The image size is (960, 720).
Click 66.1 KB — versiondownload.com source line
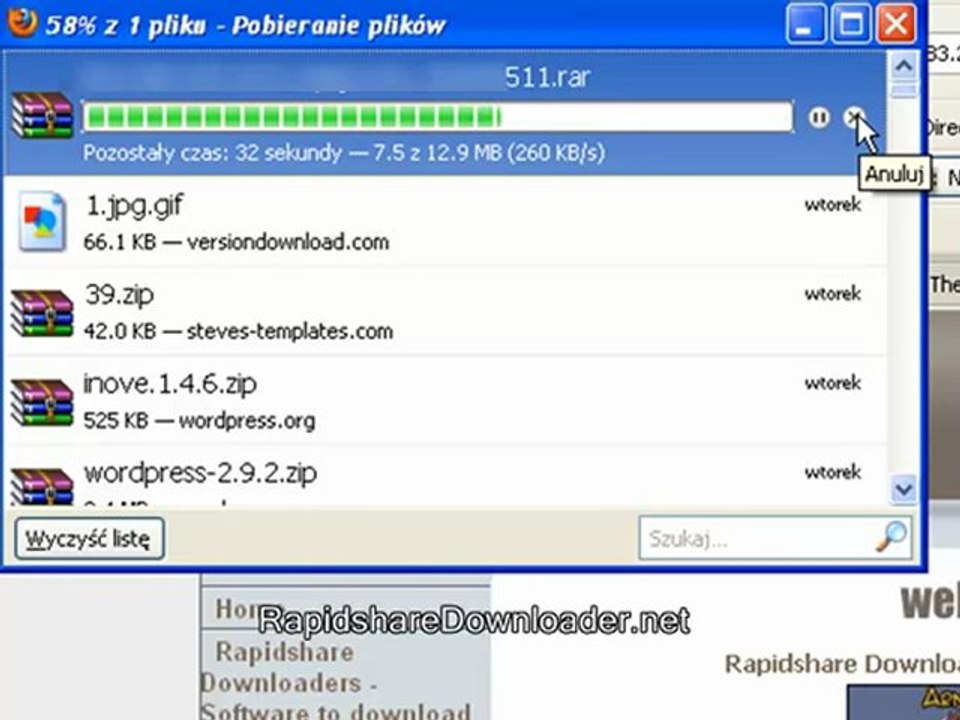236,242
